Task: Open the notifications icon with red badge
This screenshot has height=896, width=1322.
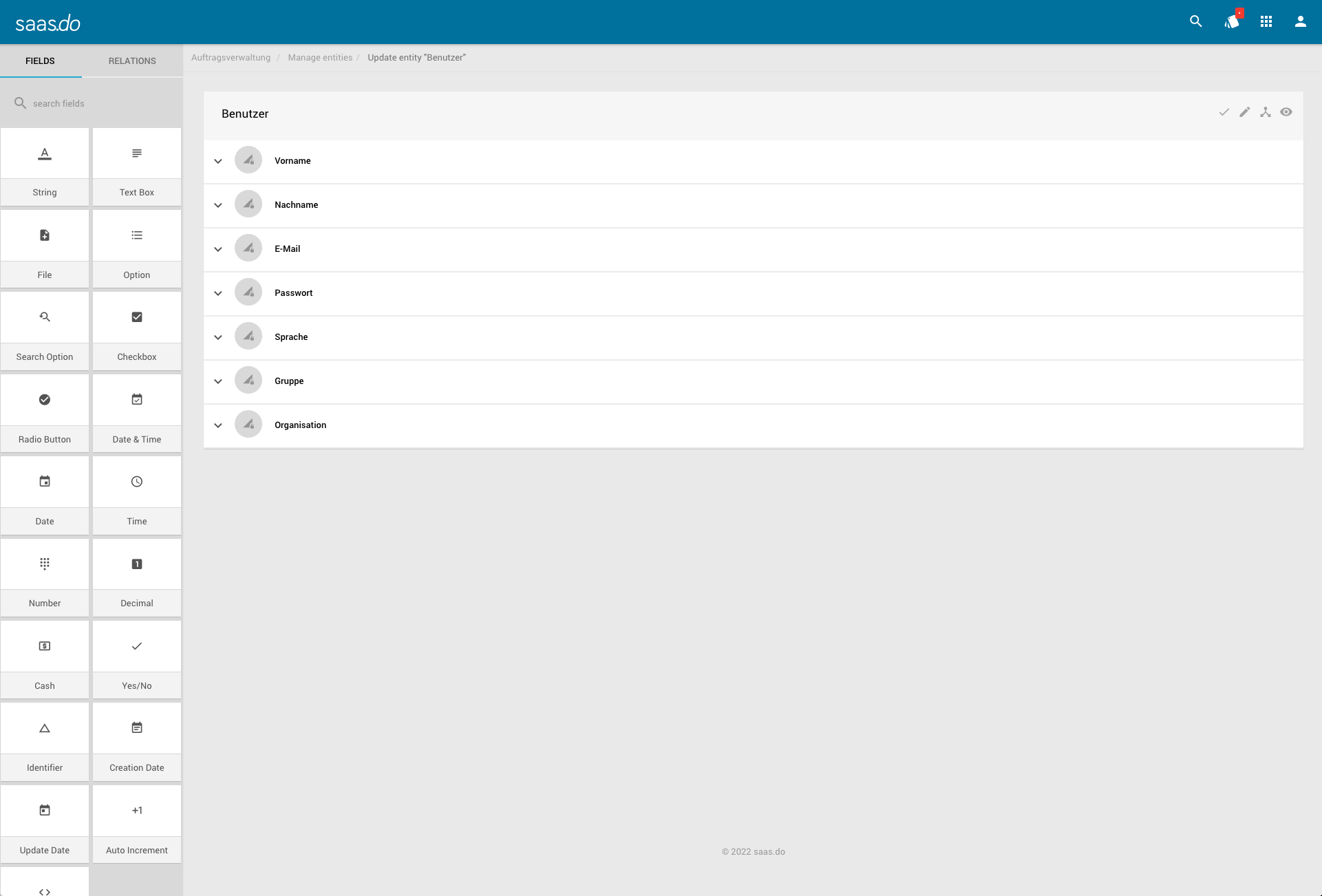Action: click(1232, 21)
